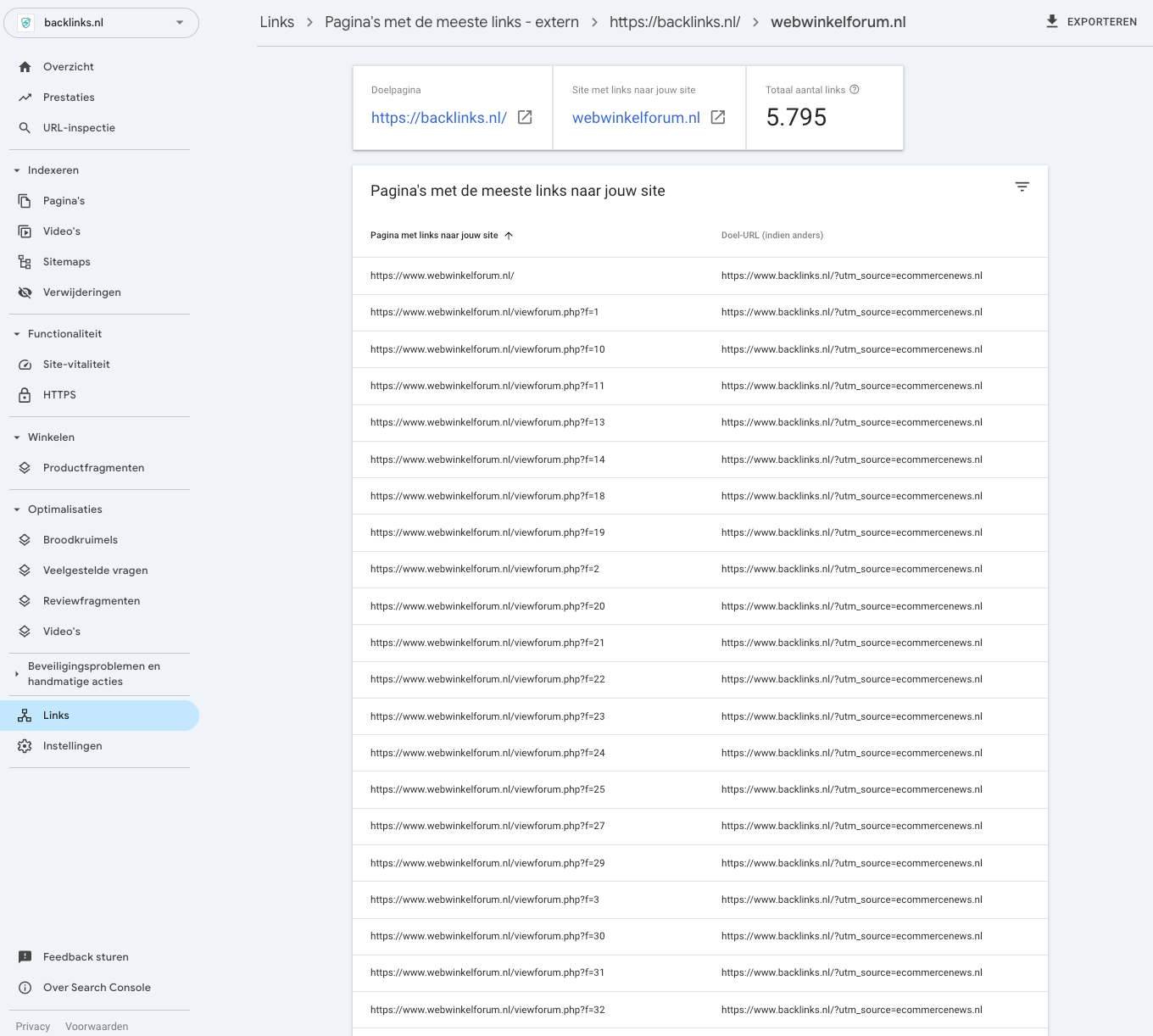Click the Exporteren download icon
Image resolution: width=1153 pixels, height=1036 pixels.
1052,20
